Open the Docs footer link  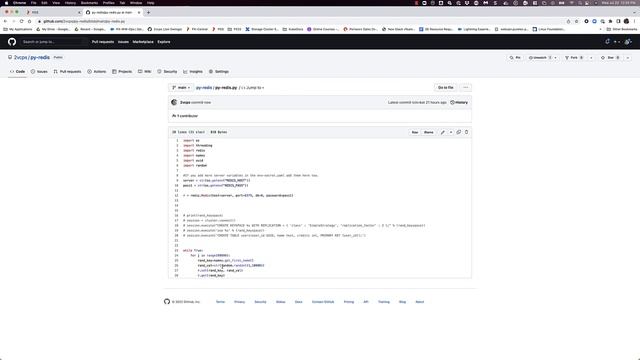[299, 302]
